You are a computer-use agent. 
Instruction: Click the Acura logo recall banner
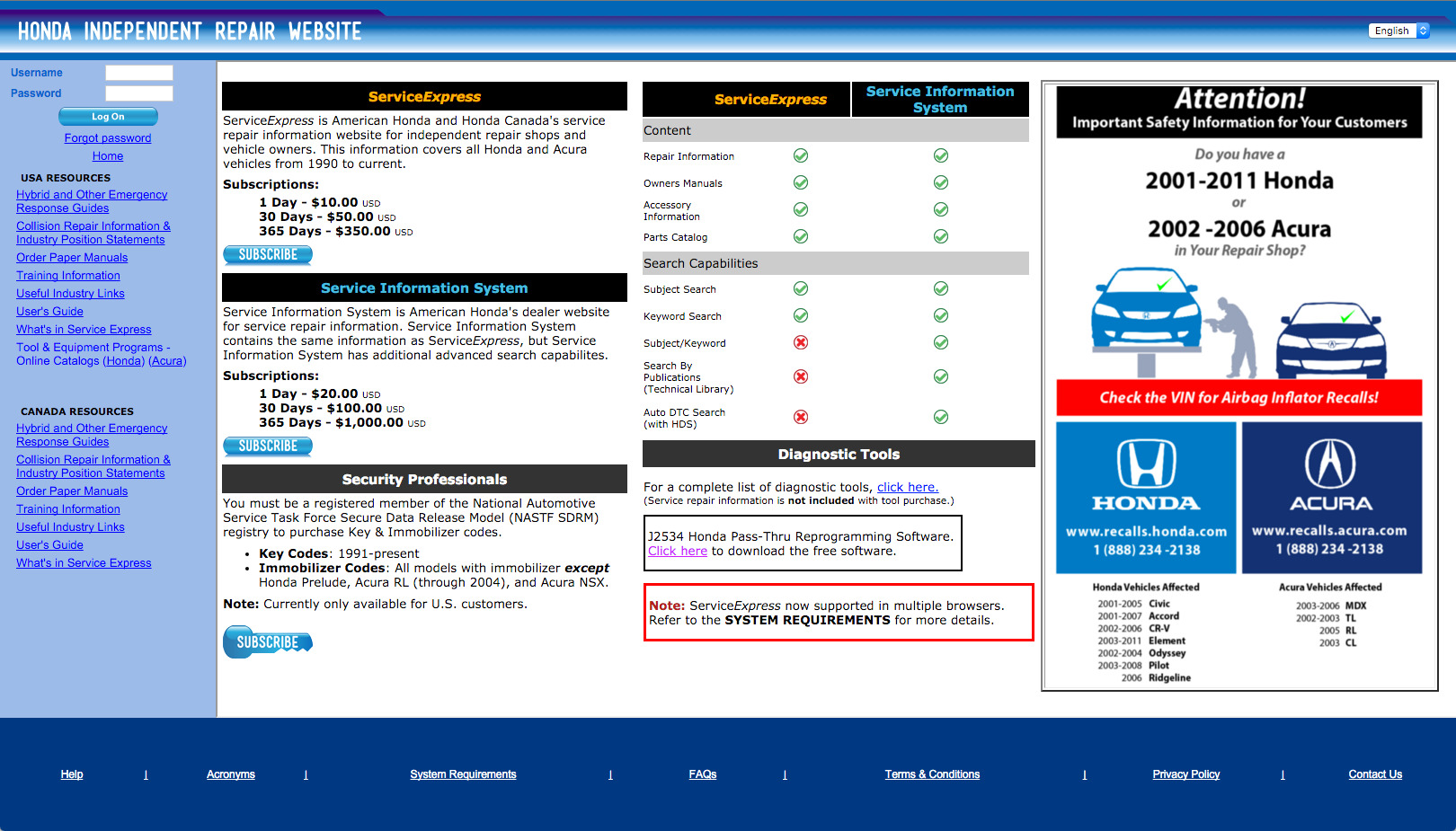[1331, 498]
